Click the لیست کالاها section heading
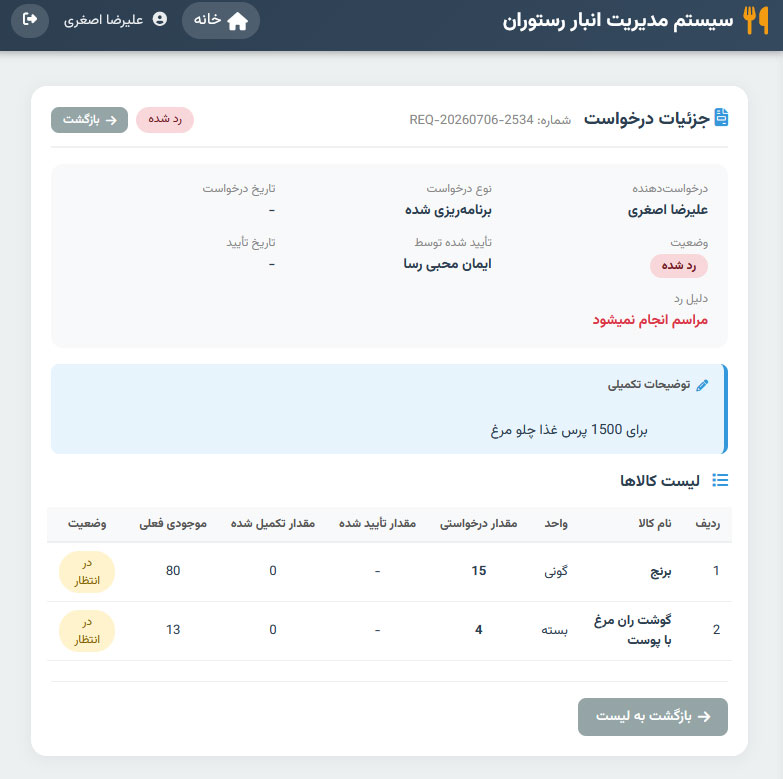This screenshot has width=783, height=779. [x=660, y=481]
